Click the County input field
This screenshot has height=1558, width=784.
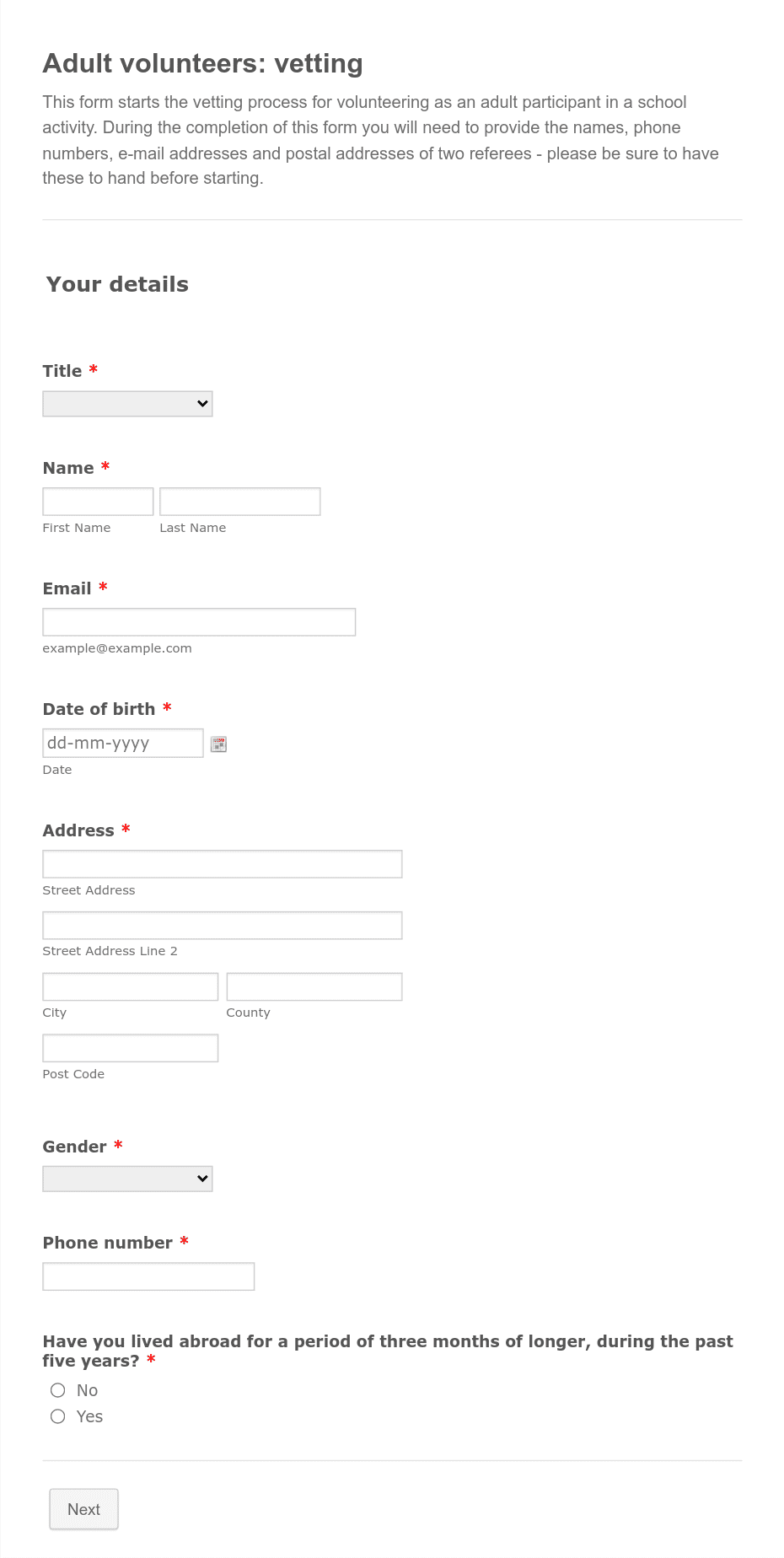[314, 986]
